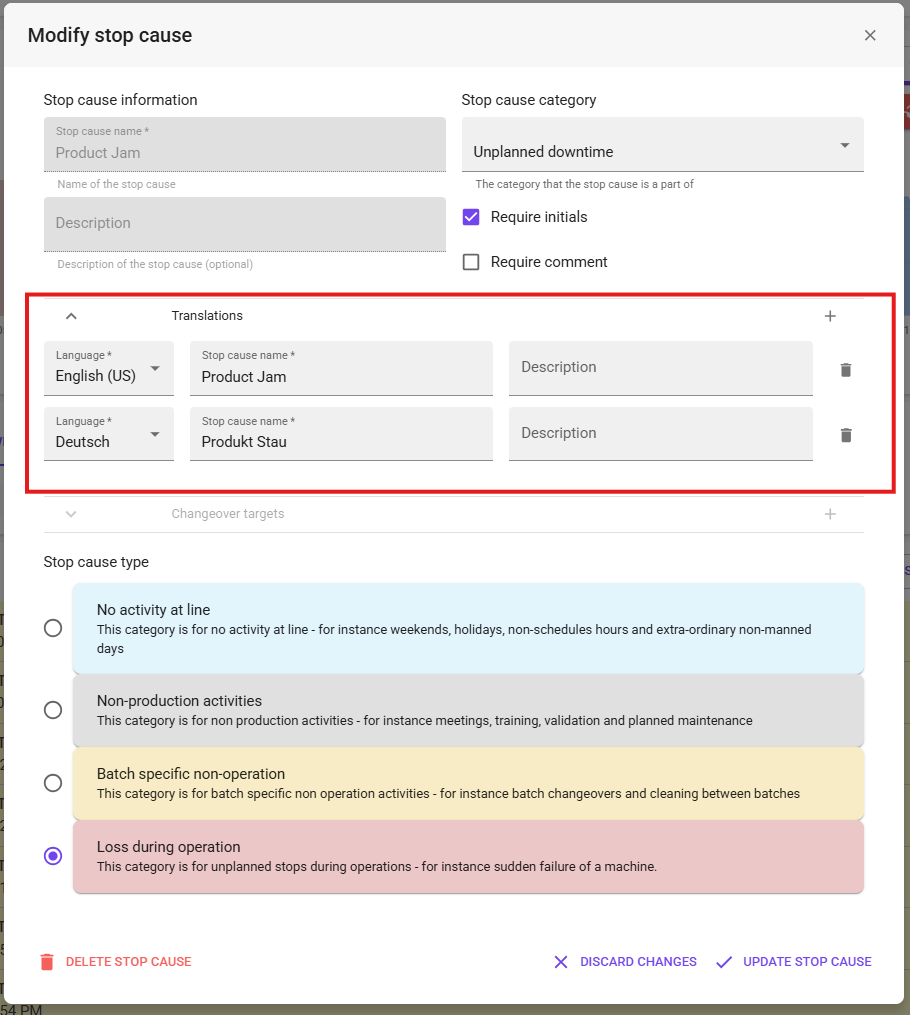Click the hint 'Description of the stop cause (optional)'
The height and width of the screenshot is (1015, 910).
click(x=155, y=264)
